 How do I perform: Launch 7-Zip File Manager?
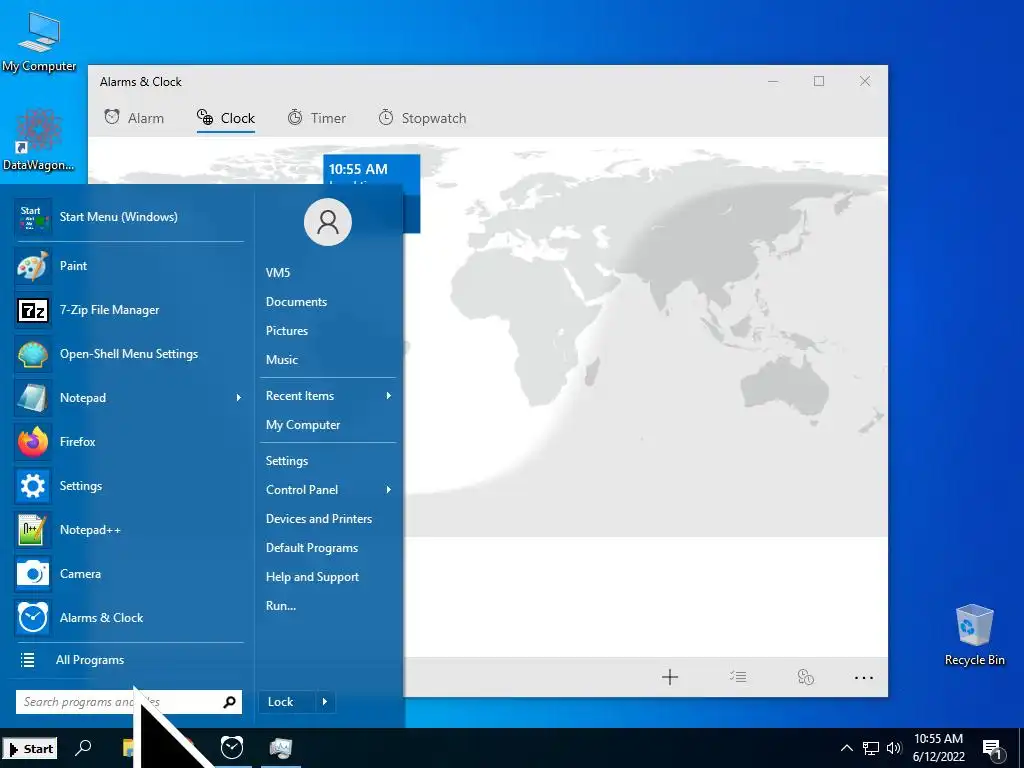point(129,310)
